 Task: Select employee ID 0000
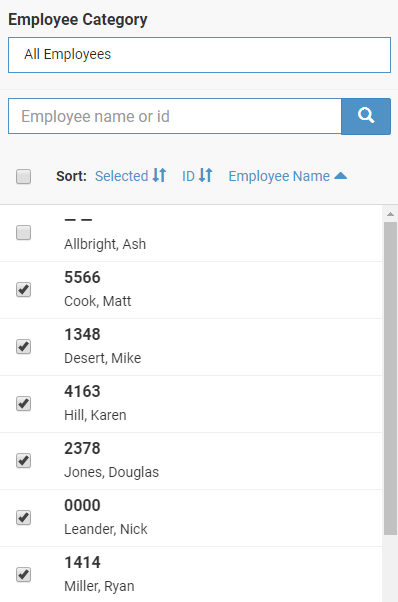click(82, 505)
